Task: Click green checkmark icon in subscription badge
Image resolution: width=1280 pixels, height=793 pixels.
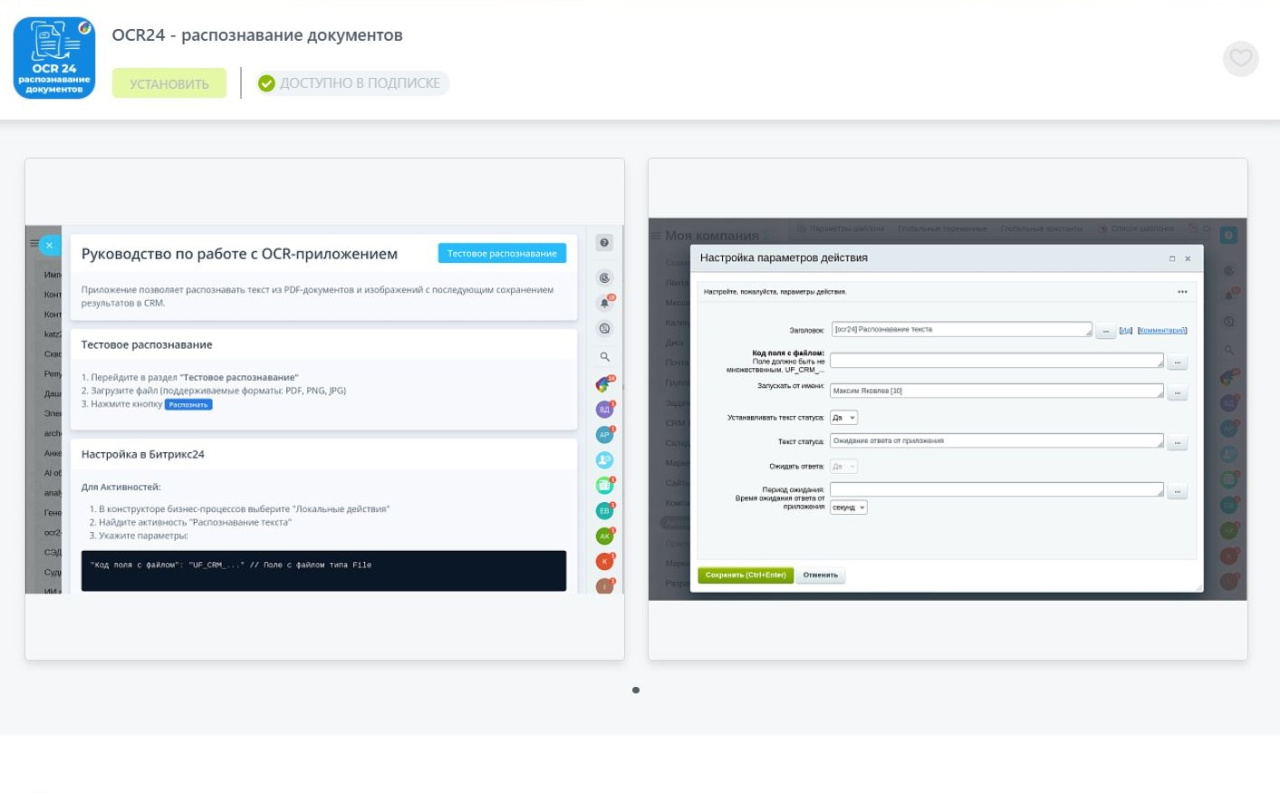Action: click(x=266, y=83)
